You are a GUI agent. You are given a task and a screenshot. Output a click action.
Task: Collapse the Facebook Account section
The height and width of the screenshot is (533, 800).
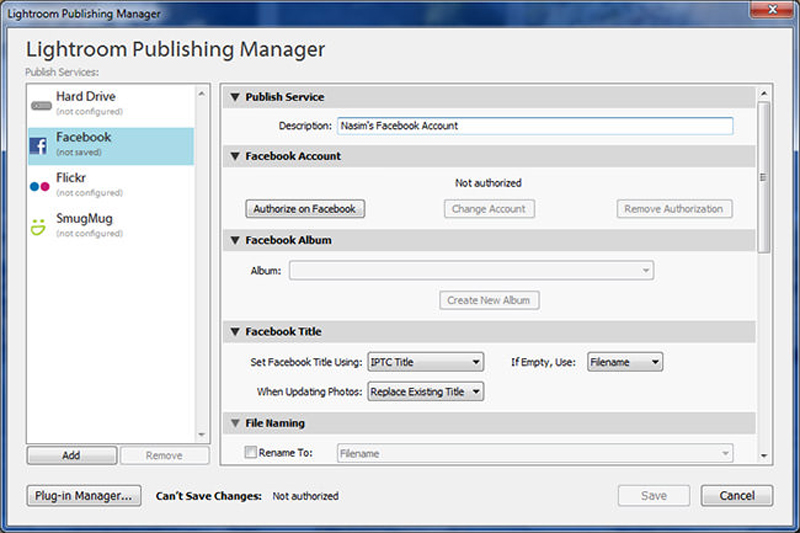[235, 157]
